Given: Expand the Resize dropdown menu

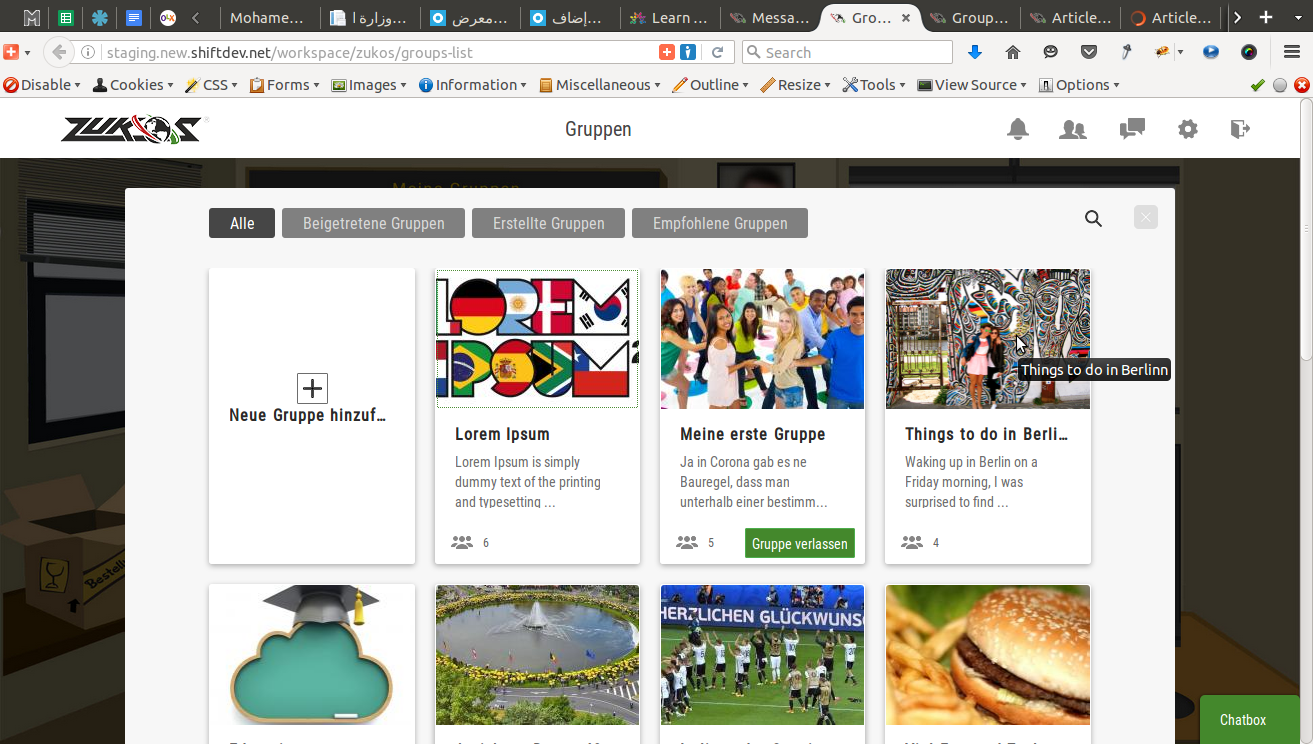Looking at the screenshot, I should pyautogui.click(x=796, y=85).
